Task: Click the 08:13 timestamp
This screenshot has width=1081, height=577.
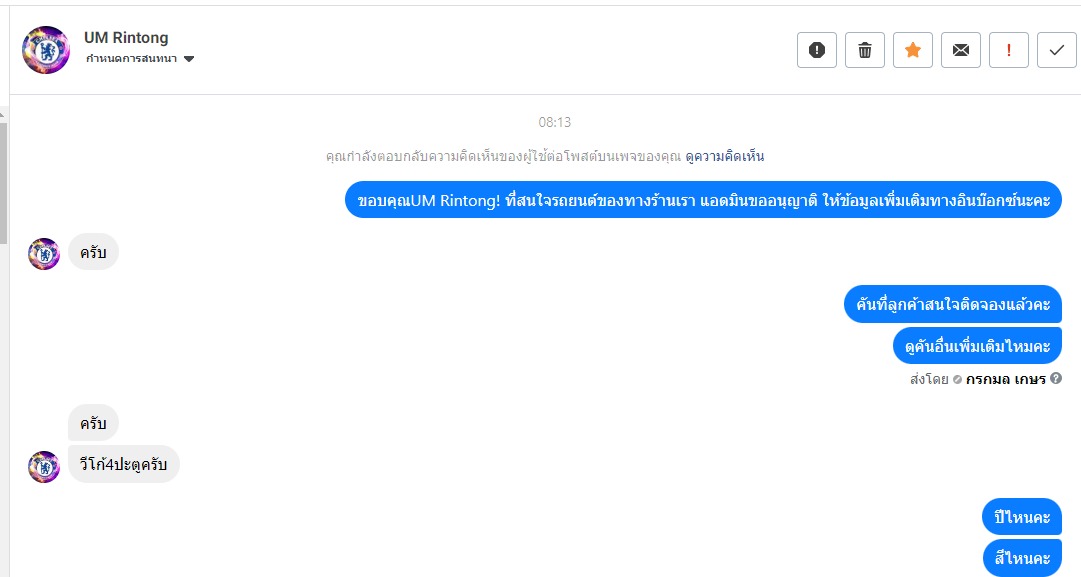Action: (x=554, y=122)
